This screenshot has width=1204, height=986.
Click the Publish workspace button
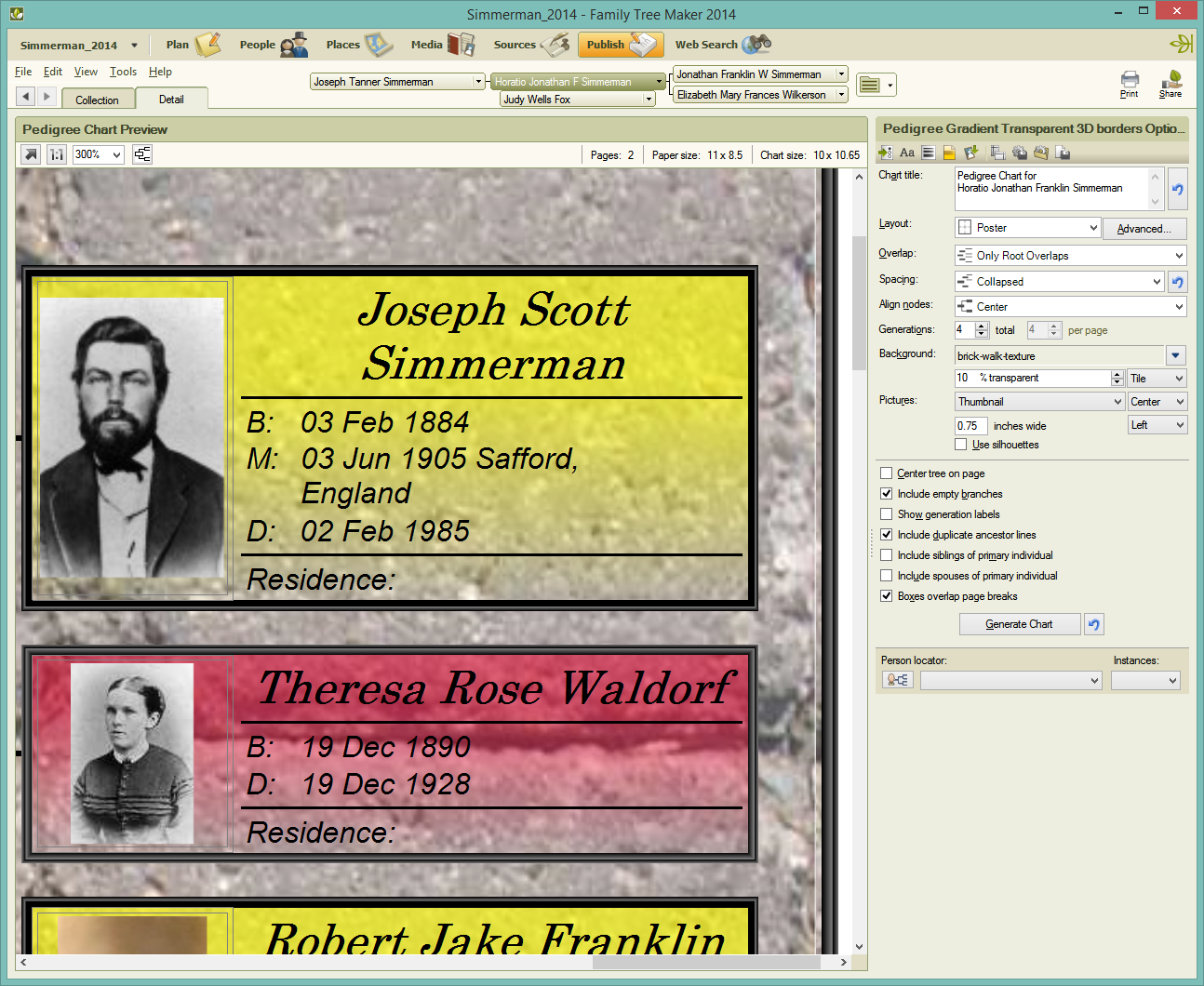622,44
